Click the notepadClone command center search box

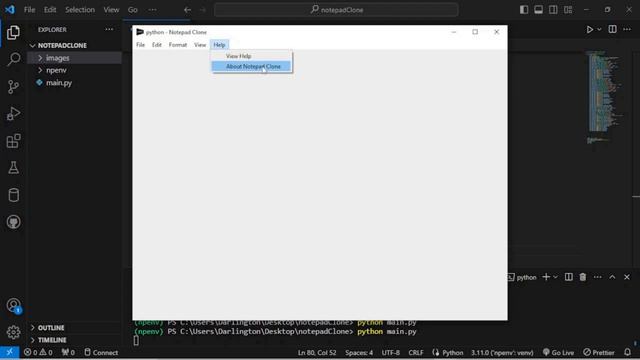click(x=336, y=10)
